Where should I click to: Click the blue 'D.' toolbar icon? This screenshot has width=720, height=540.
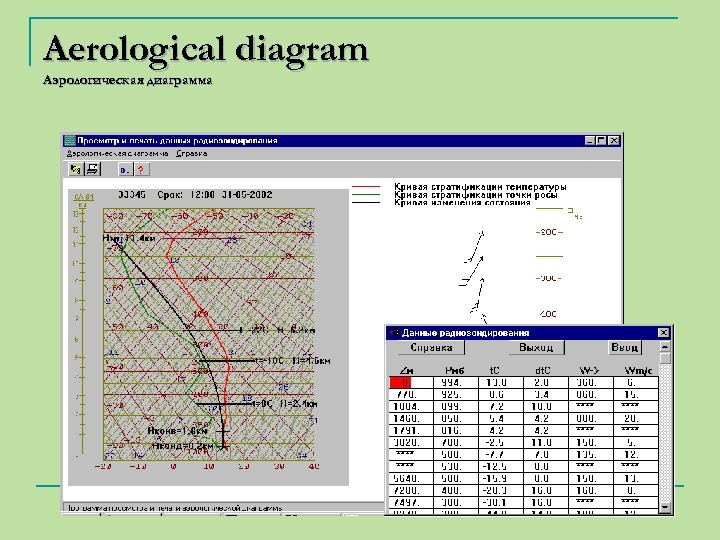tap(125, 170)
